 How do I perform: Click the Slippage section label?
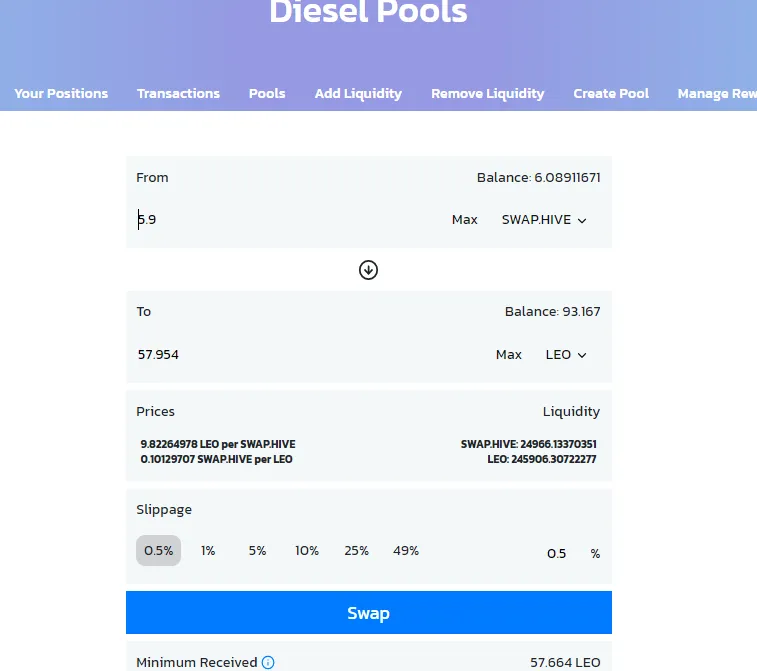click(164, 510)
